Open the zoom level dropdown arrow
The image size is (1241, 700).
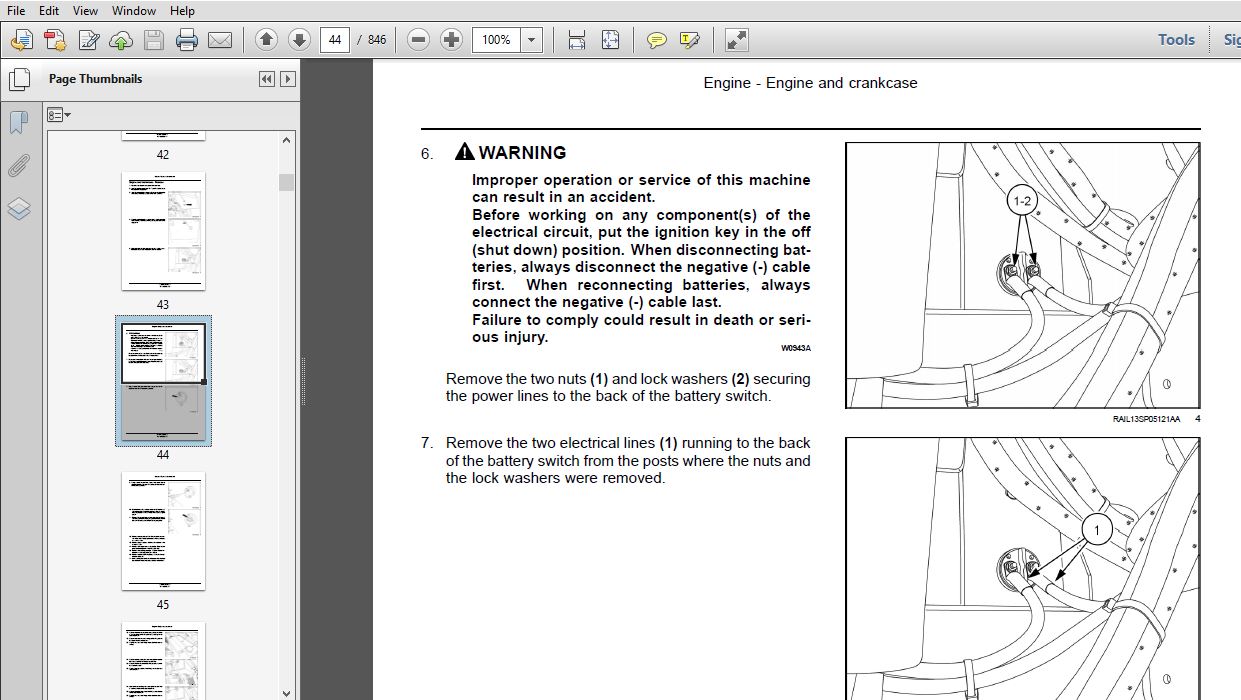point(532,40)
